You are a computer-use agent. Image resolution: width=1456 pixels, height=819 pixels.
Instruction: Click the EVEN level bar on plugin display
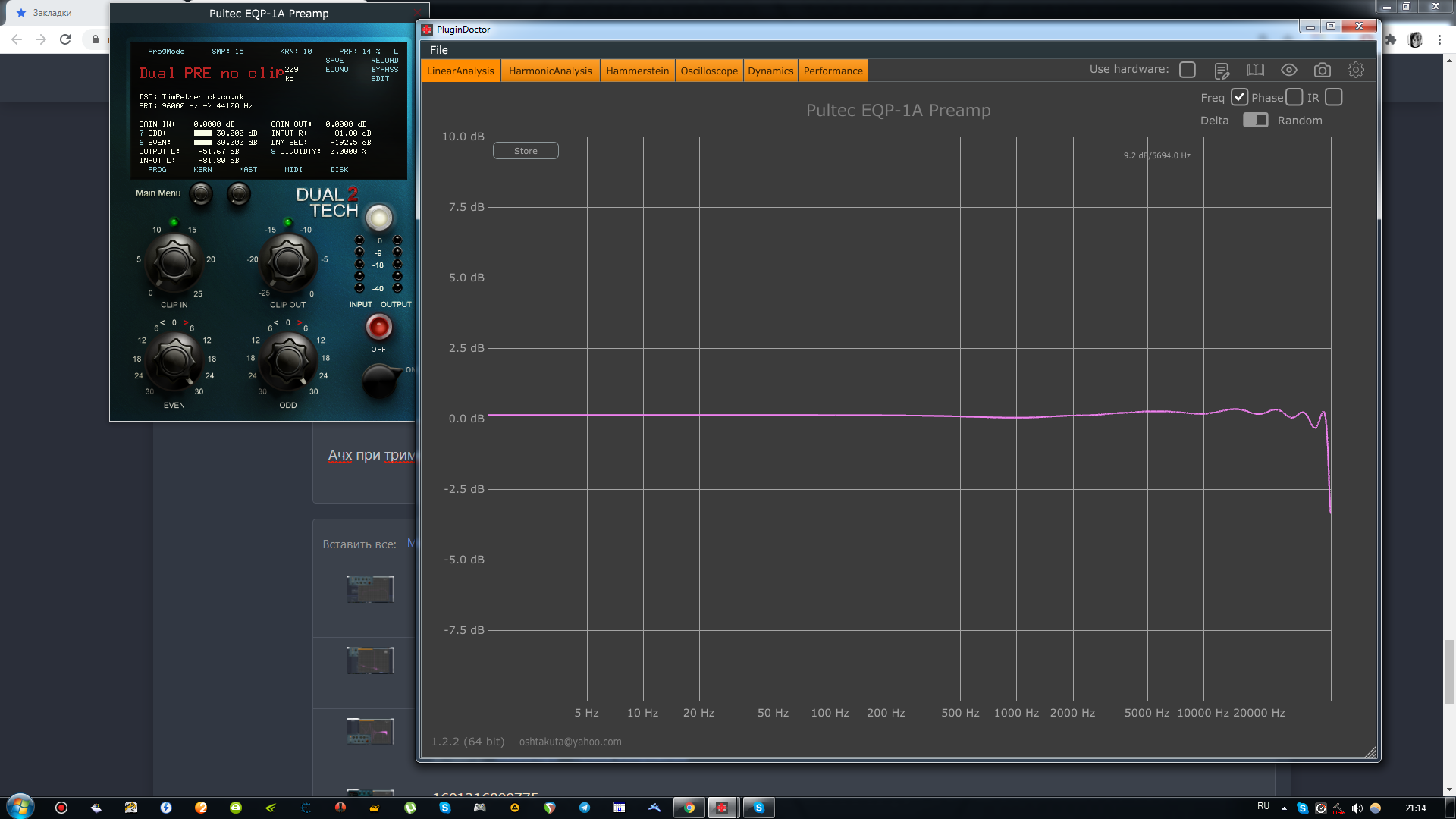pos(203,143)
